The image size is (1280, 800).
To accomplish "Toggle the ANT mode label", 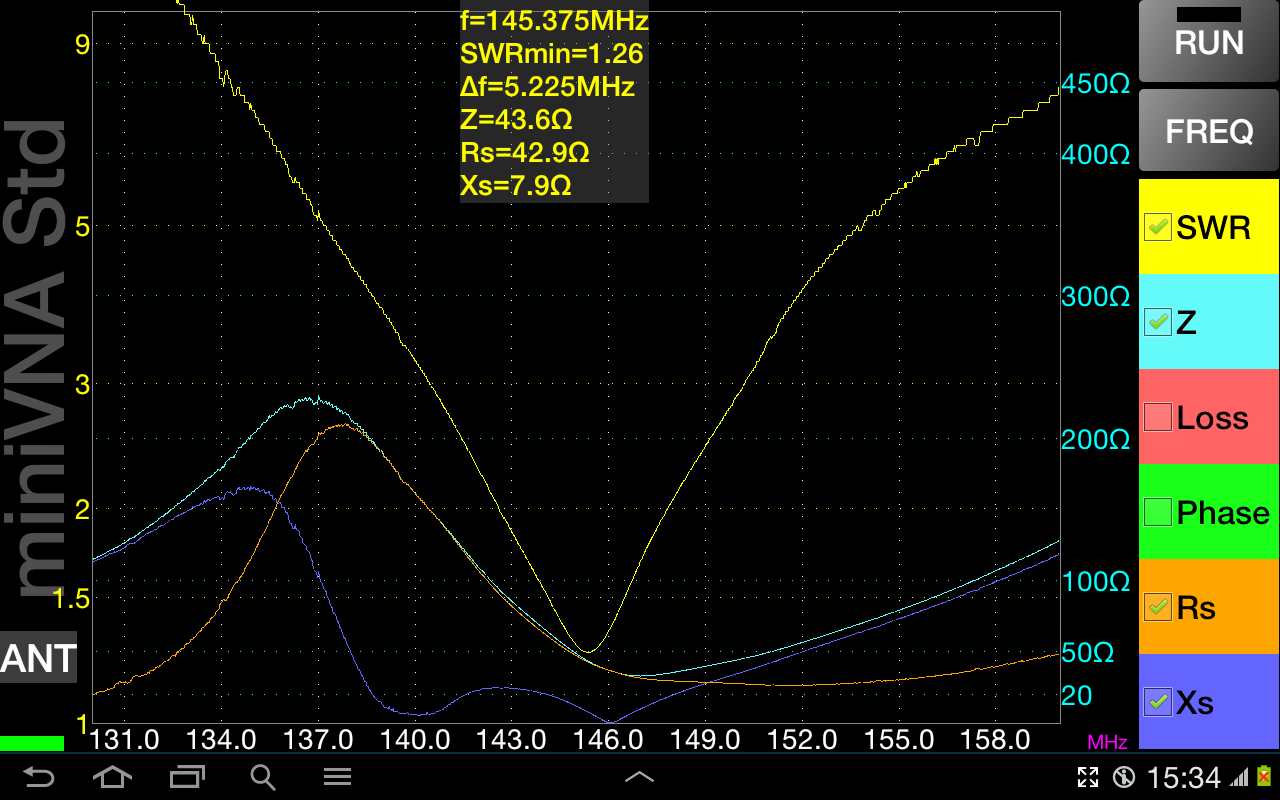I will (x=38, y=658).
